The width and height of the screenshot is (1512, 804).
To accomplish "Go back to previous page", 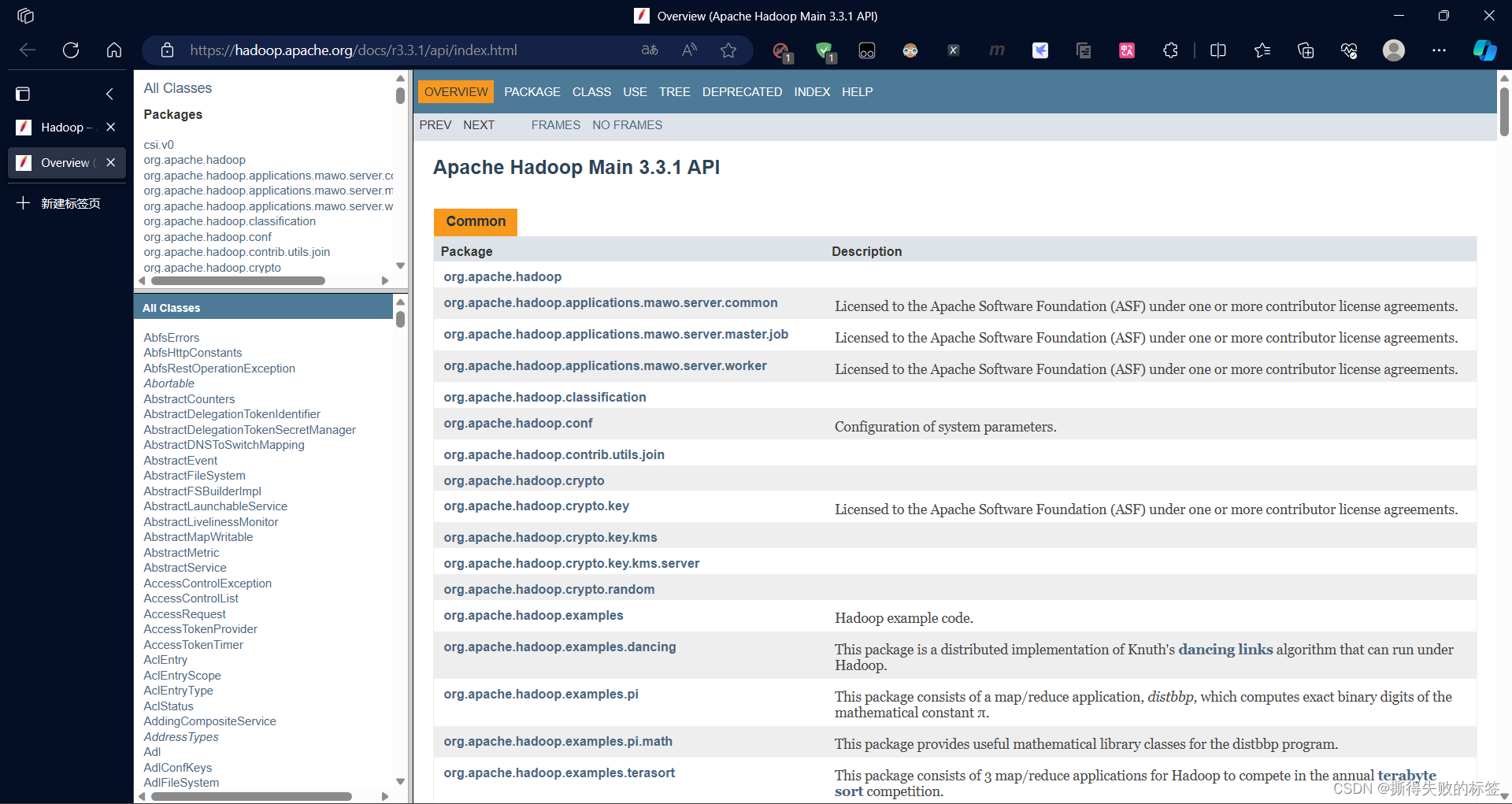I will point(28,50).
